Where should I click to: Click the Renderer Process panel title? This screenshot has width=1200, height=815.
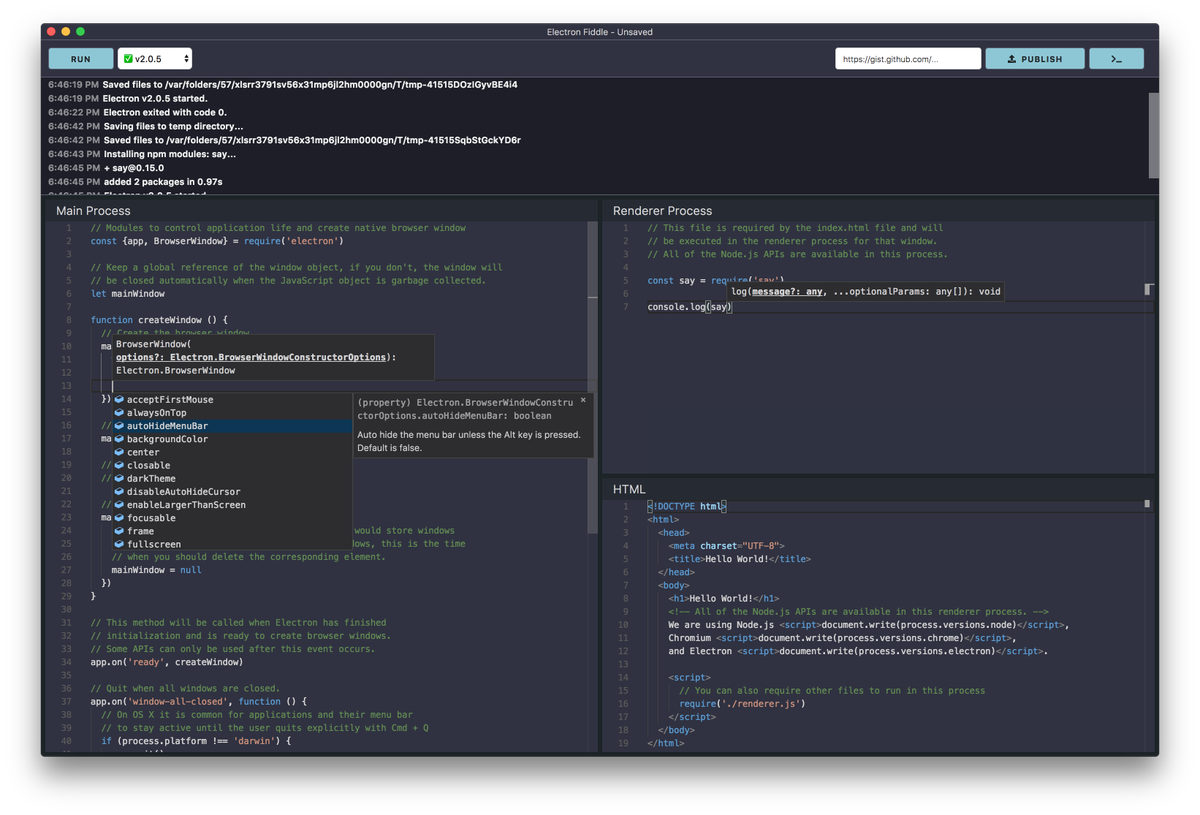pos(662,211)
